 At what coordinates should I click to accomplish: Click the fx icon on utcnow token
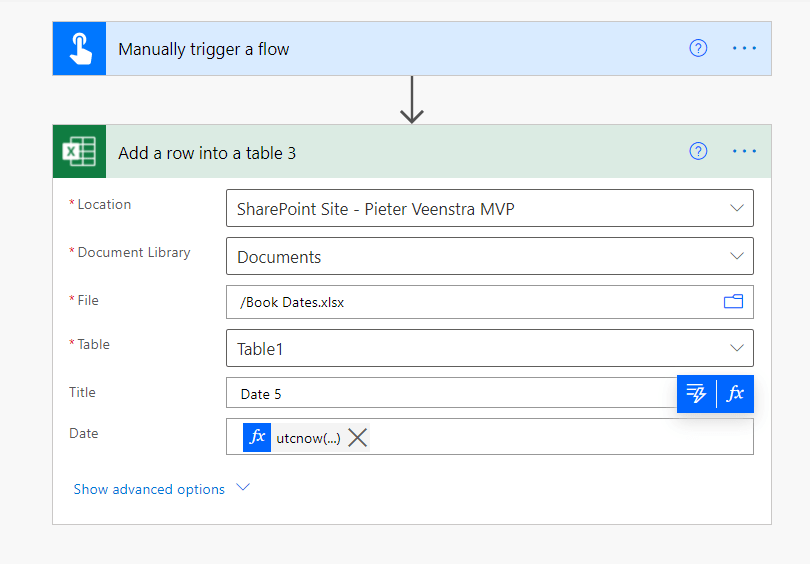tap(257, 437)
